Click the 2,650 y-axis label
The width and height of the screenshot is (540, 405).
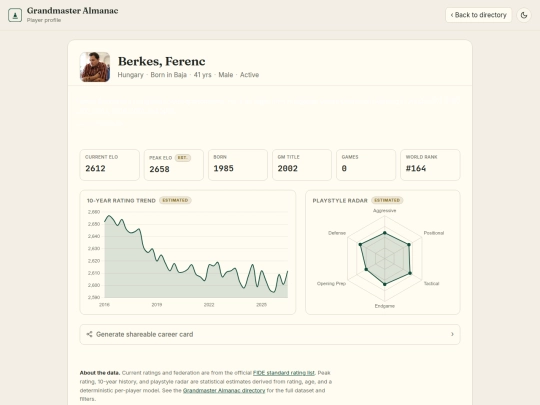click(x=94, y=224)
